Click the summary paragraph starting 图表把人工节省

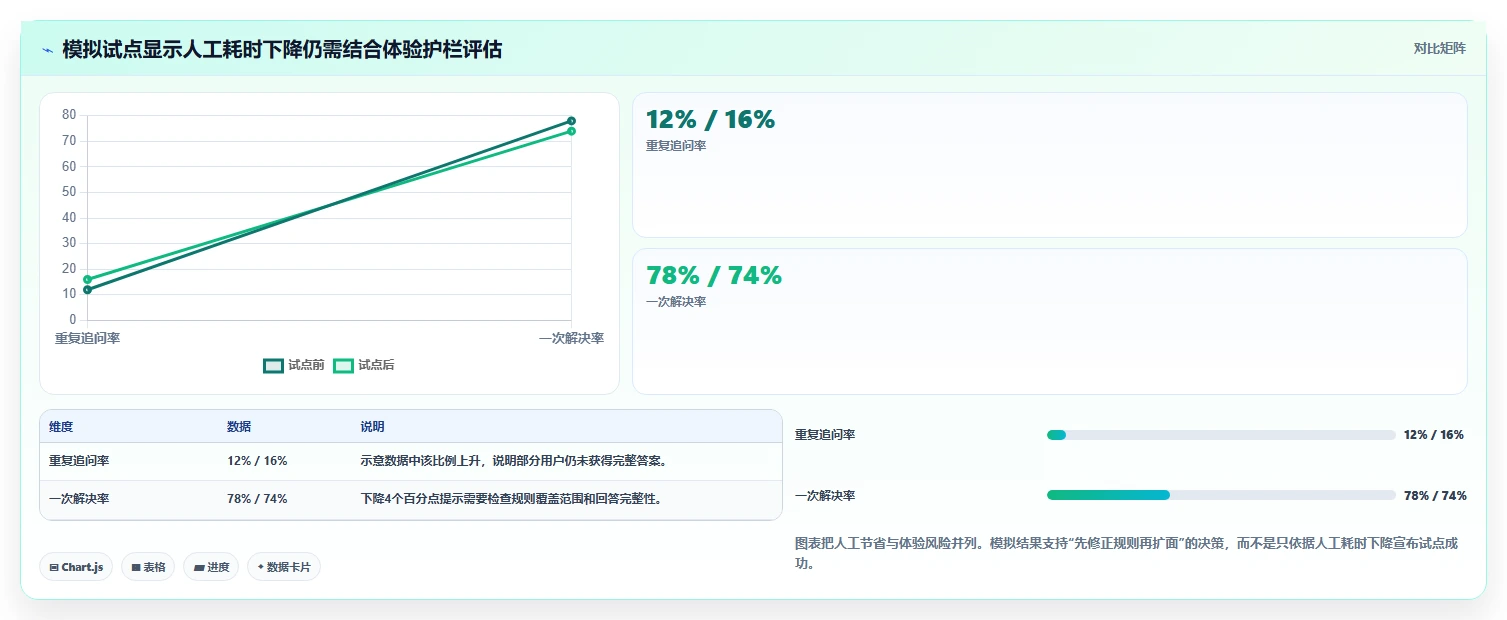(1126, 553)
